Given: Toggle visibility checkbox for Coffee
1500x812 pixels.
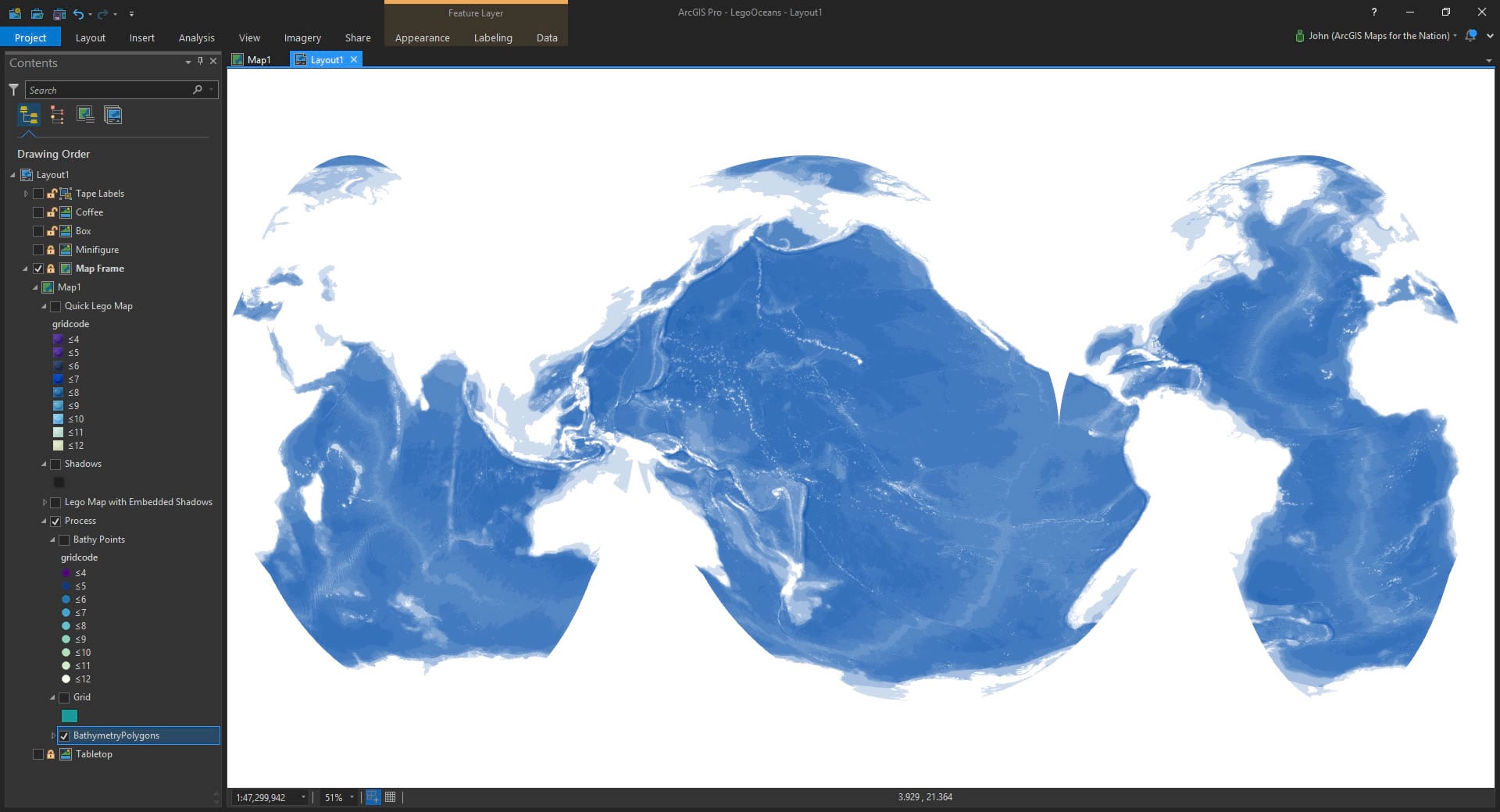Looking at the screenshot, I should point(37,212).
